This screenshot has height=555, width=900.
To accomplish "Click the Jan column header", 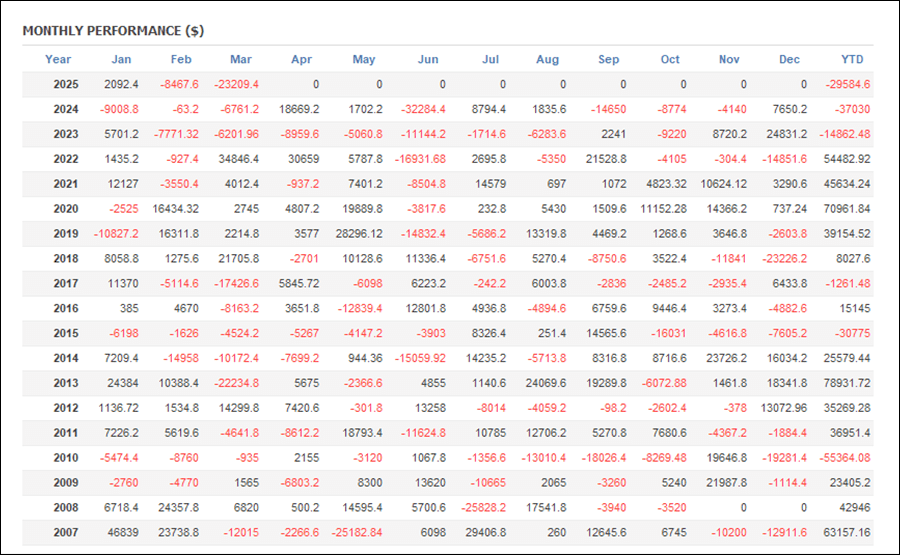I will pos(121,59).
